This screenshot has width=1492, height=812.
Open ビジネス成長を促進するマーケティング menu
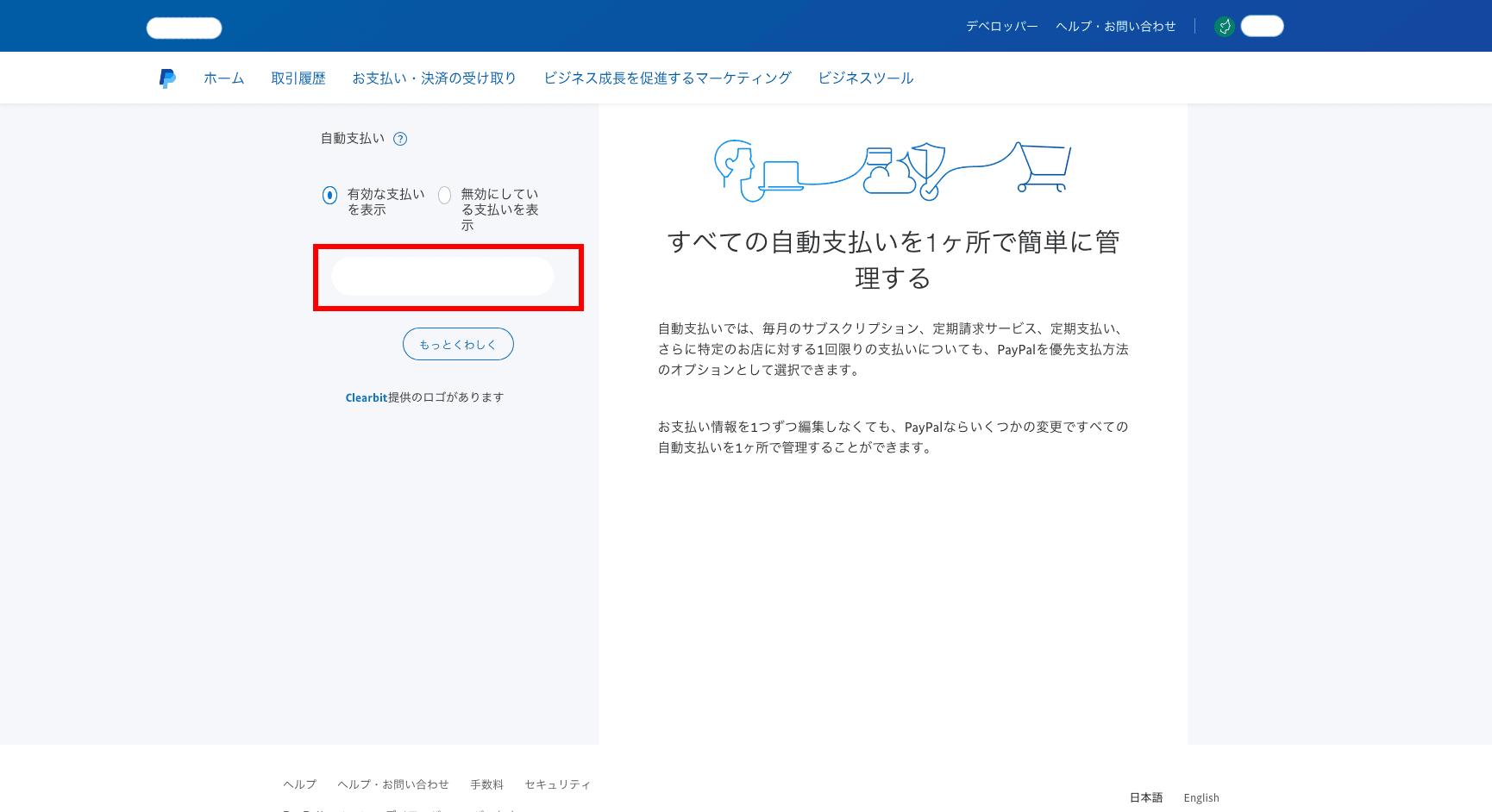click(668, 78)
